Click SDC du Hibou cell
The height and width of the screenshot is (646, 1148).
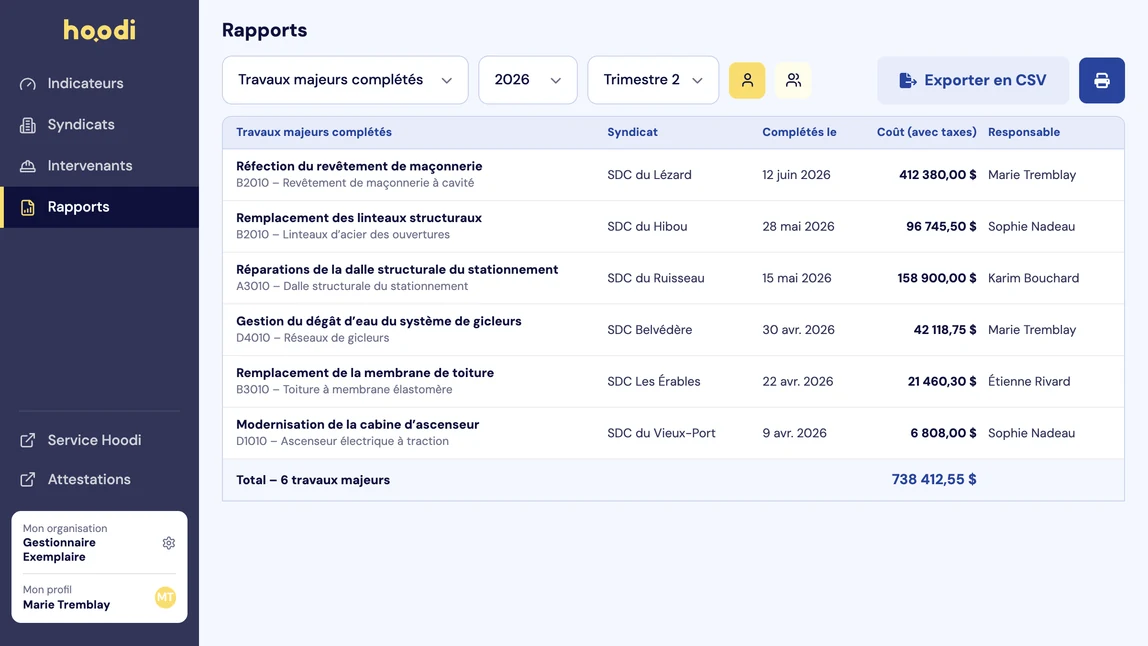(x=646, y=226)
